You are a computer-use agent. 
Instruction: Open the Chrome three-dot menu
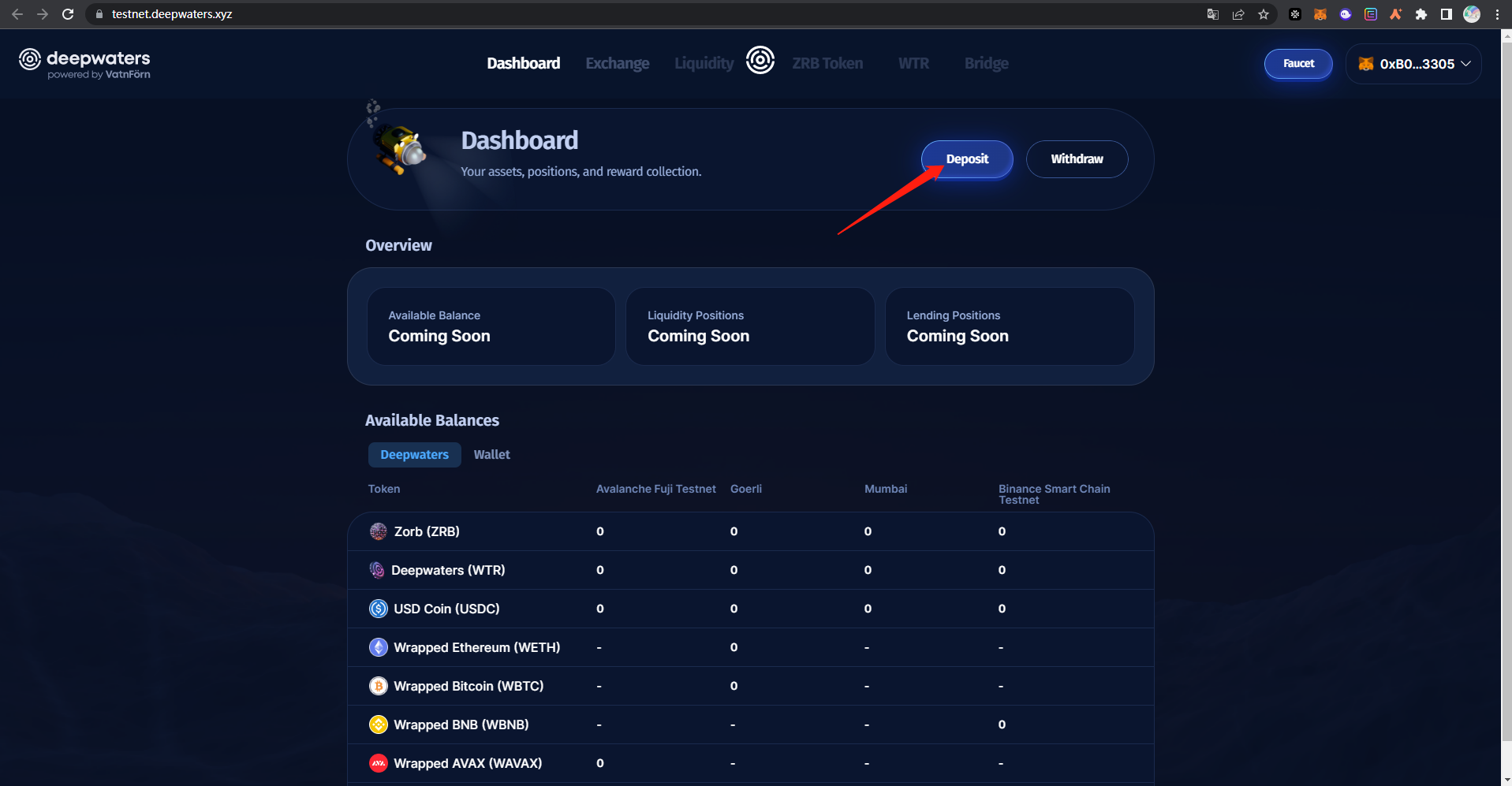point(1497,13)
